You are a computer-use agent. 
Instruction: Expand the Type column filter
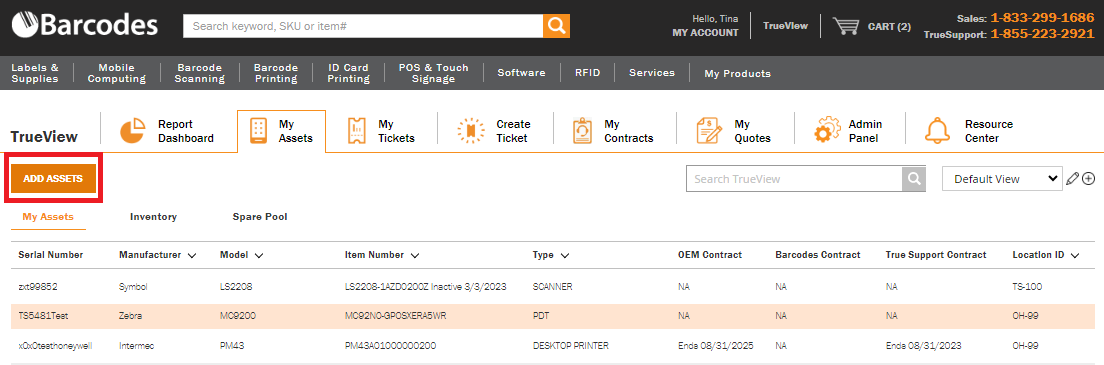565,255
